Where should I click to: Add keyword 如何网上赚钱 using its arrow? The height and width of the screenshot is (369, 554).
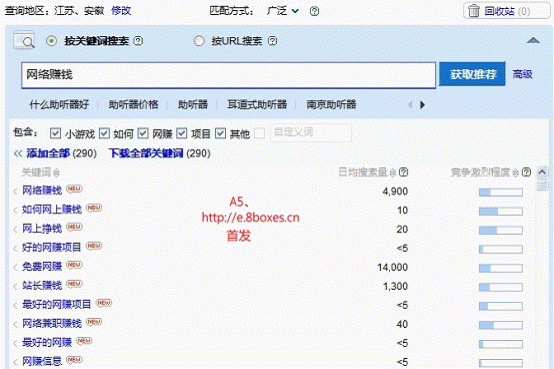(x=15, y=211)
